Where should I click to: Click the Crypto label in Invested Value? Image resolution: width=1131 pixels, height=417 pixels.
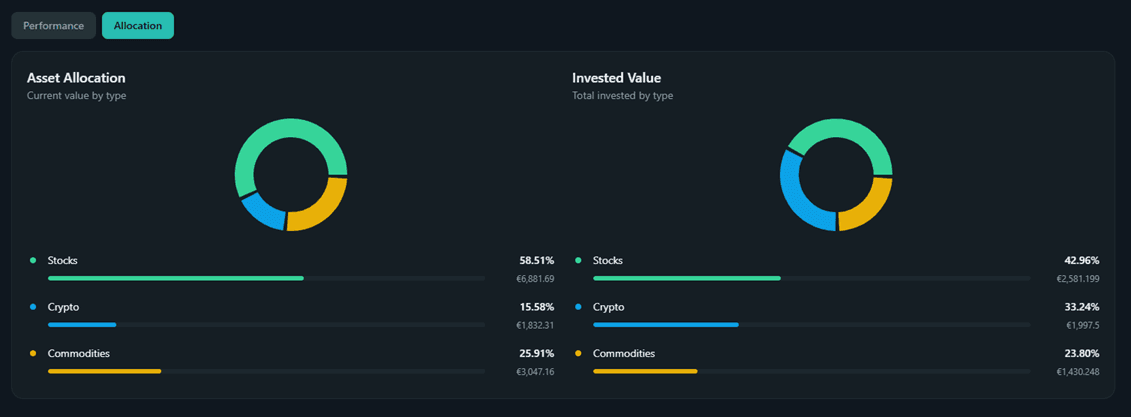point(609,307)
